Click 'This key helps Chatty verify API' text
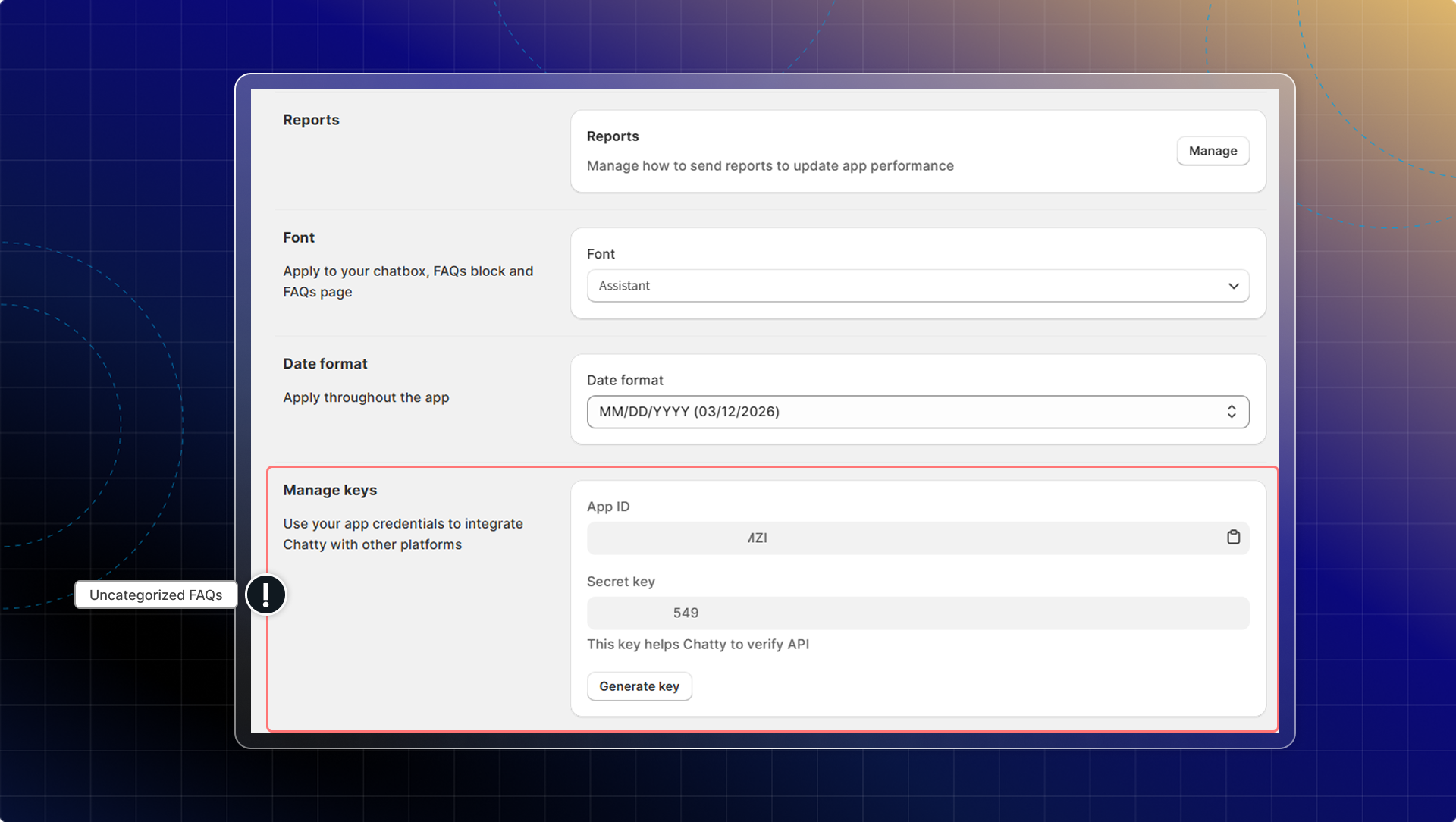1456x822 pixels. (x=698, y=645)
